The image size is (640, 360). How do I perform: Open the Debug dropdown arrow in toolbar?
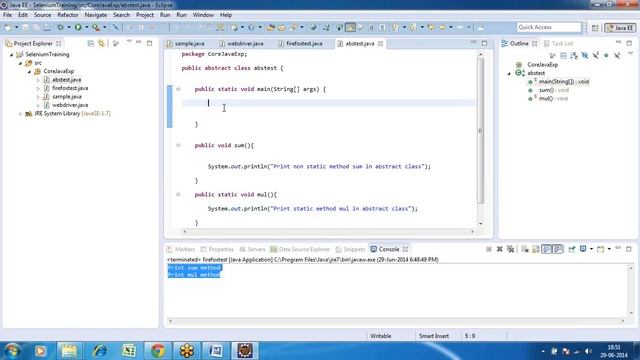pyautogui.click(x=69, y=27)
